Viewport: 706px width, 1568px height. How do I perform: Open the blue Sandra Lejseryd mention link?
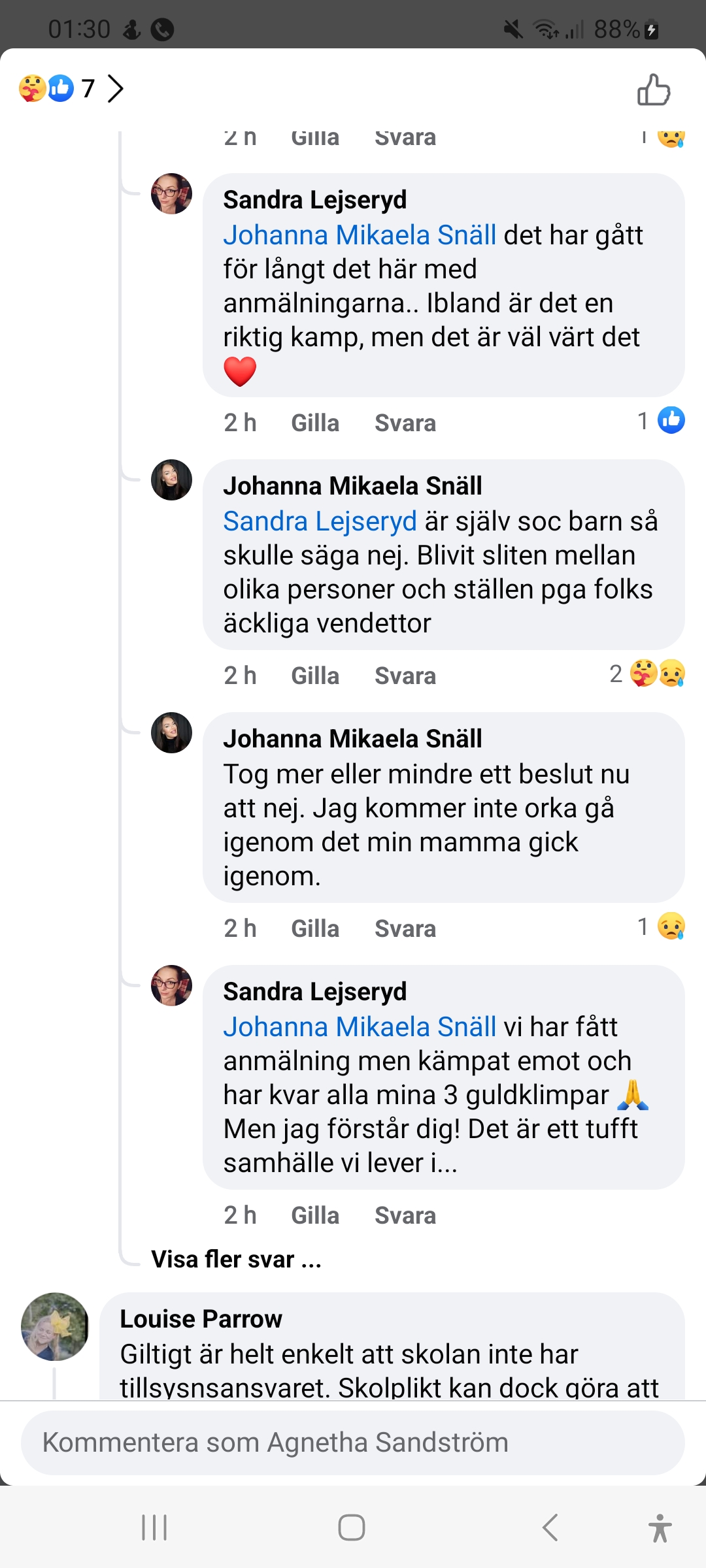pyautogui.click(x=320, y=521)
